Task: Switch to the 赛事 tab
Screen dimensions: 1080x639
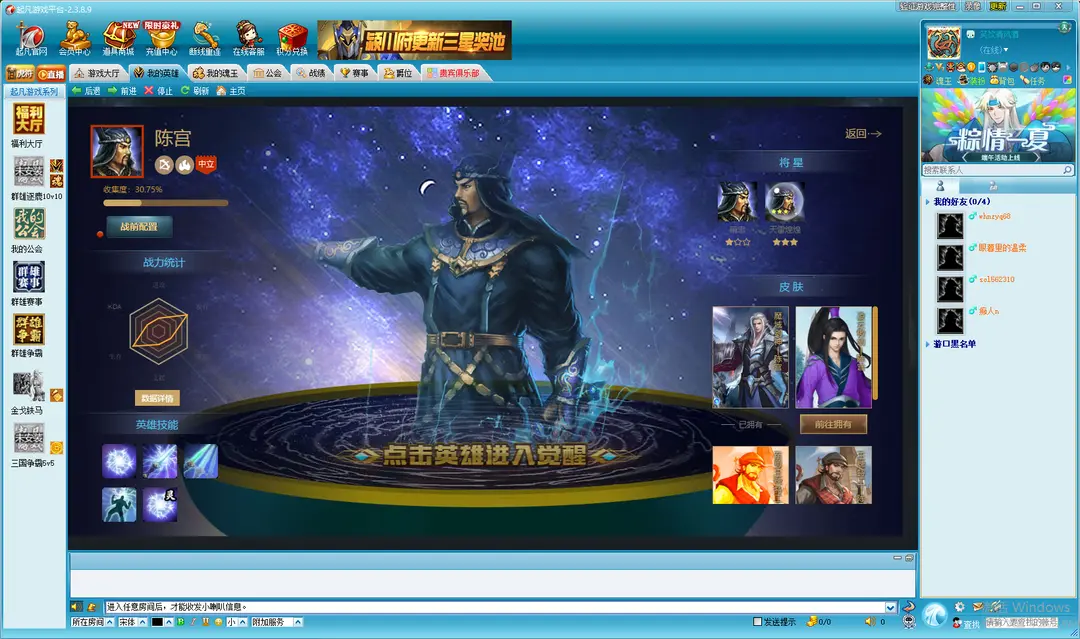Action: click(355, 73)
